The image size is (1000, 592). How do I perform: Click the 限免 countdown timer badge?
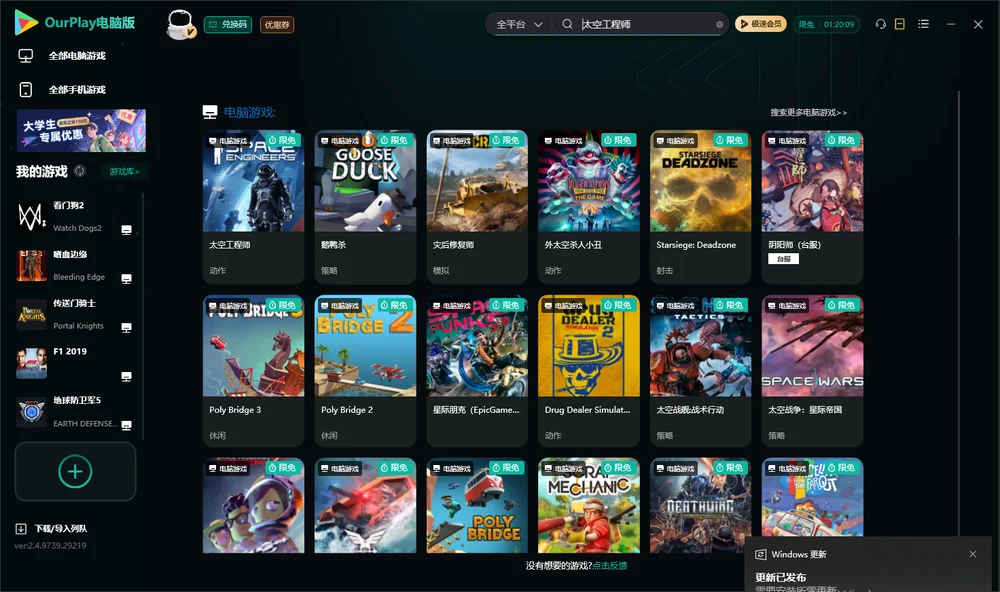(827, 24)
